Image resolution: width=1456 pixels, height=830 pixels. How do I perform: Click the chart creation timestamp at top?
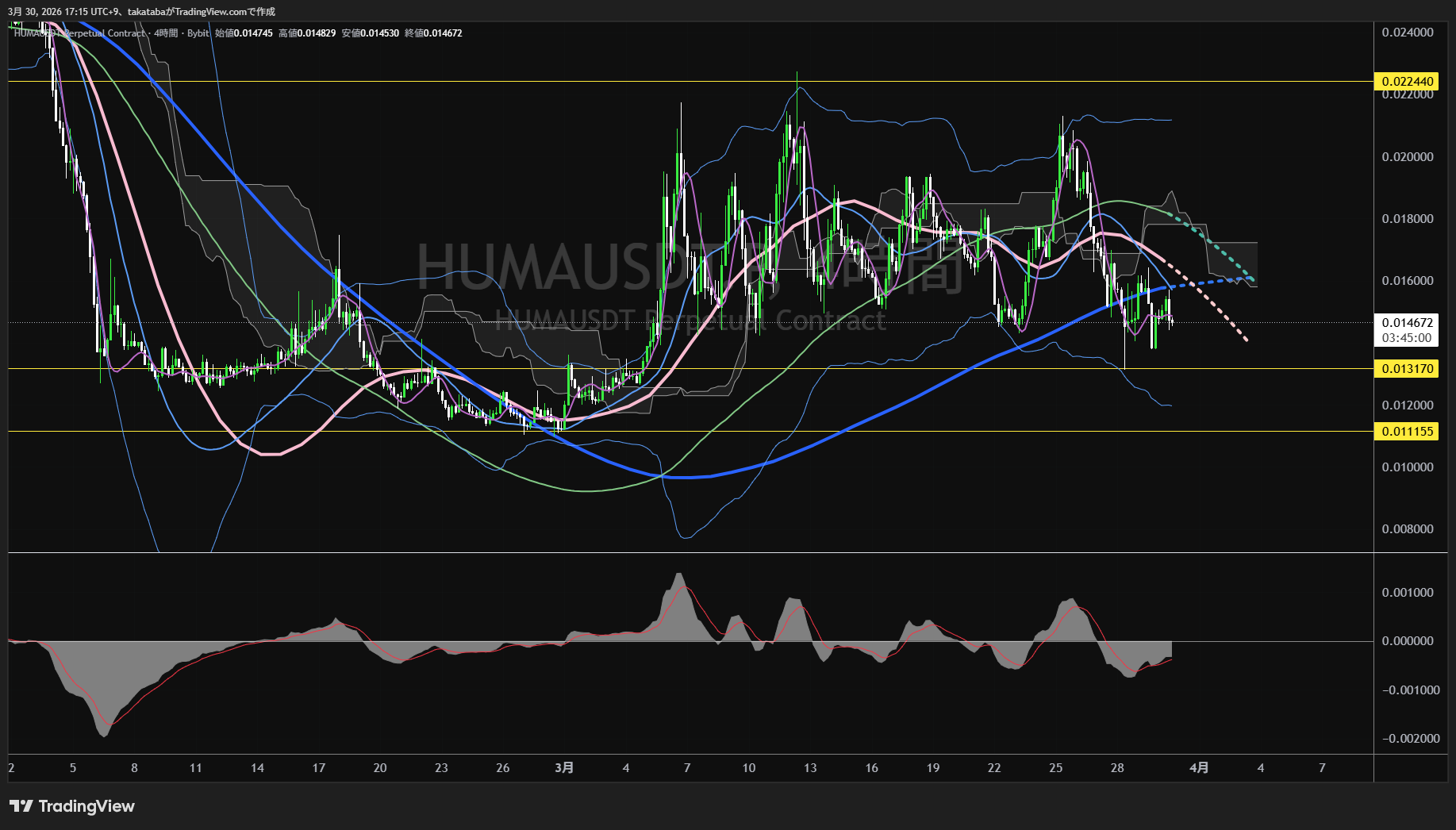coord(141,12)
